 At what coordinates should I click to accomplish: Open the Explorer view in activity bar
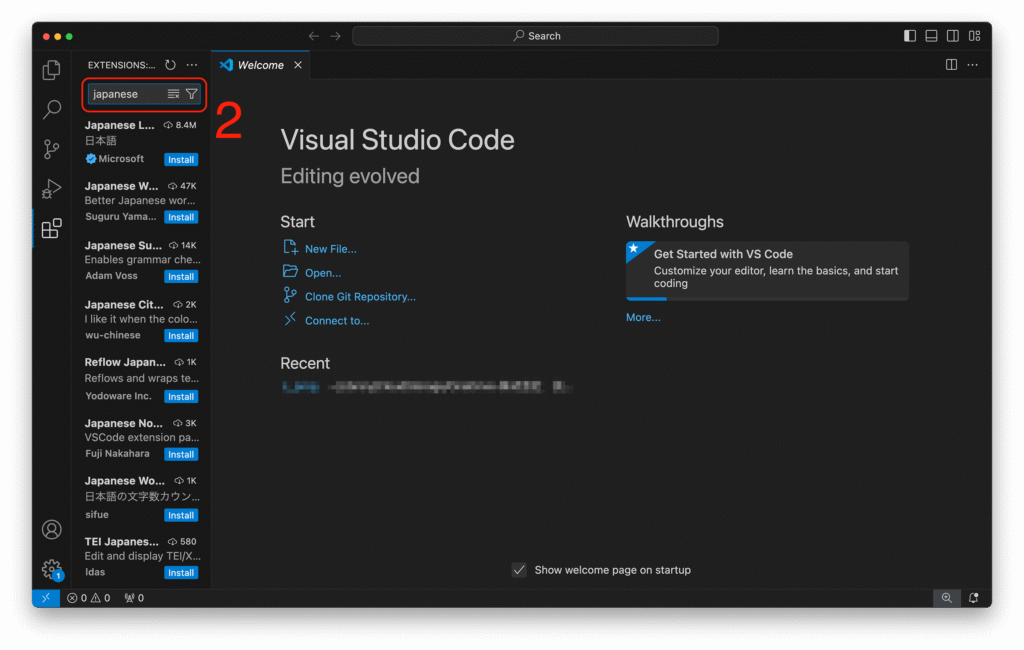pos(52,70)
